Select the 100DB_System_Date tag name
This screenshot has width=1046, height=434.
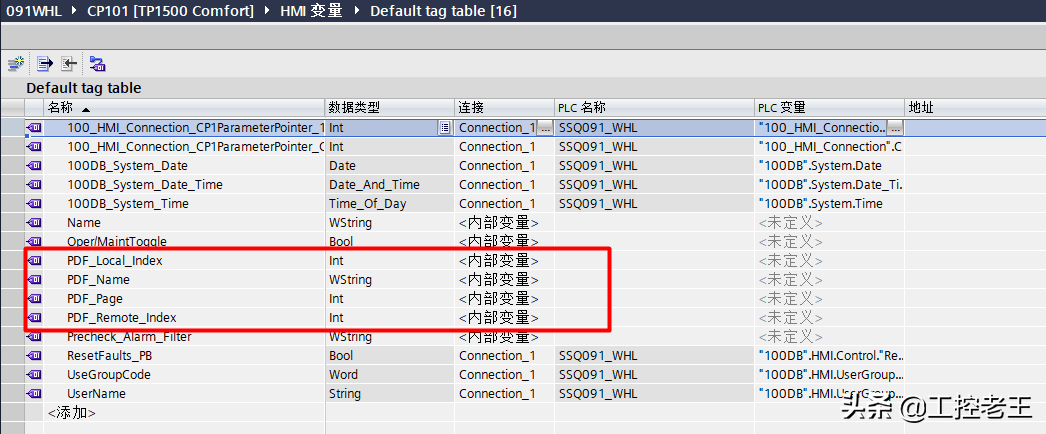tap(127, 165)
